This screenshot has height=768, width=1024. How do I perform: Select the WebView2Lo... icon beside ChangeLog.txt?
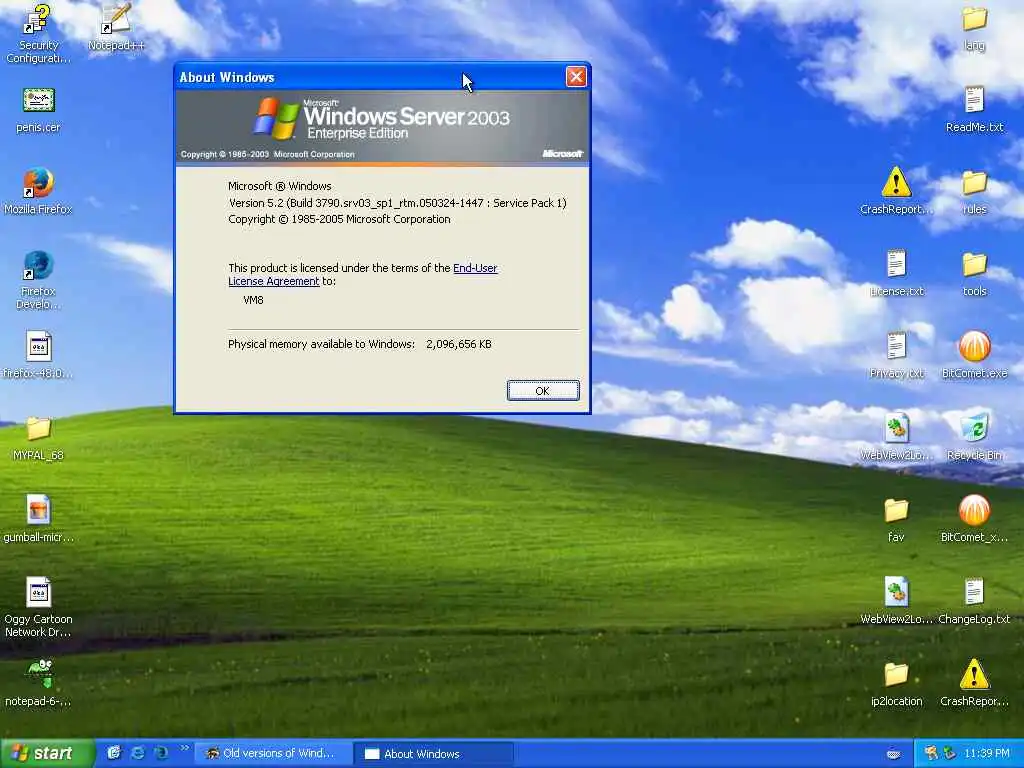coord(896,601)
